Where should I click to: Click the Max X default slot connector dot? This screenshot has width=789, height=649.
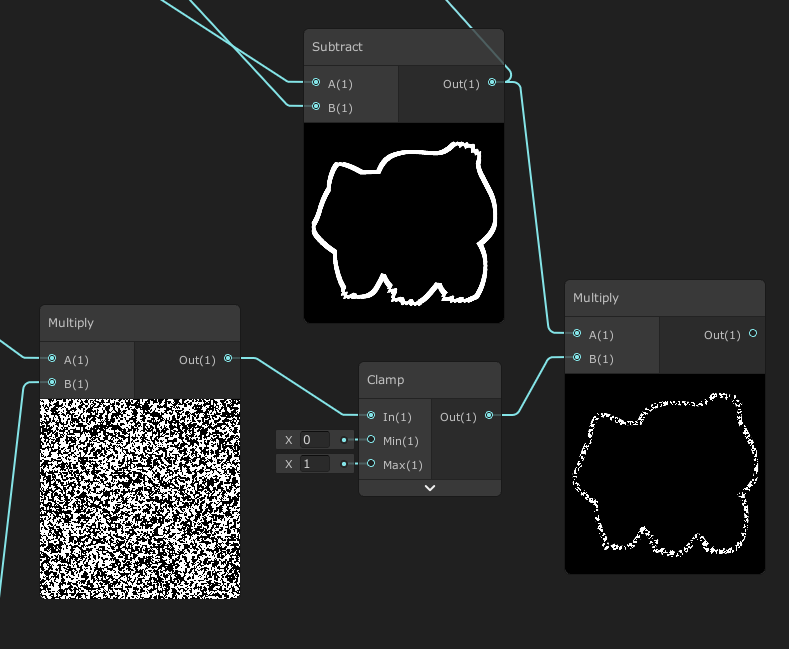tap(344, 464)
